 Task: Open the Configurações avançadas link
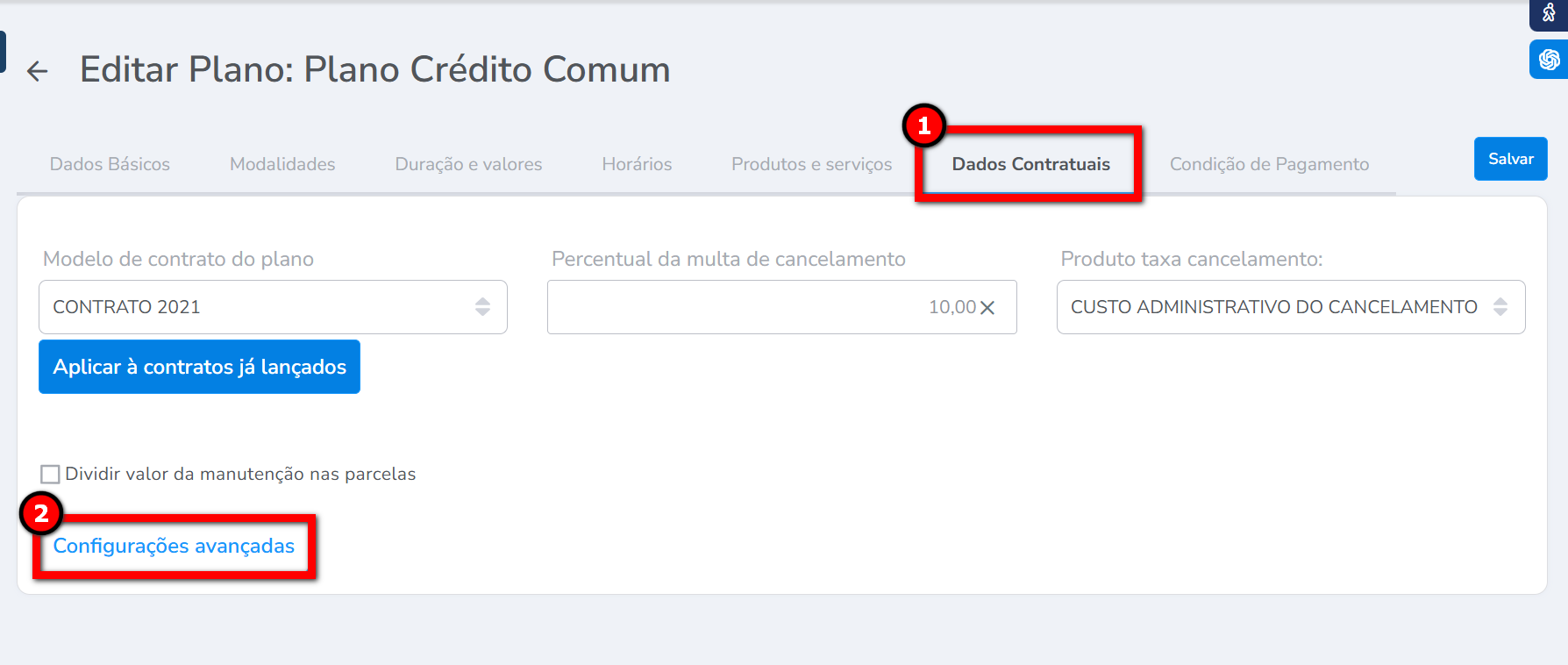(174, 546)
